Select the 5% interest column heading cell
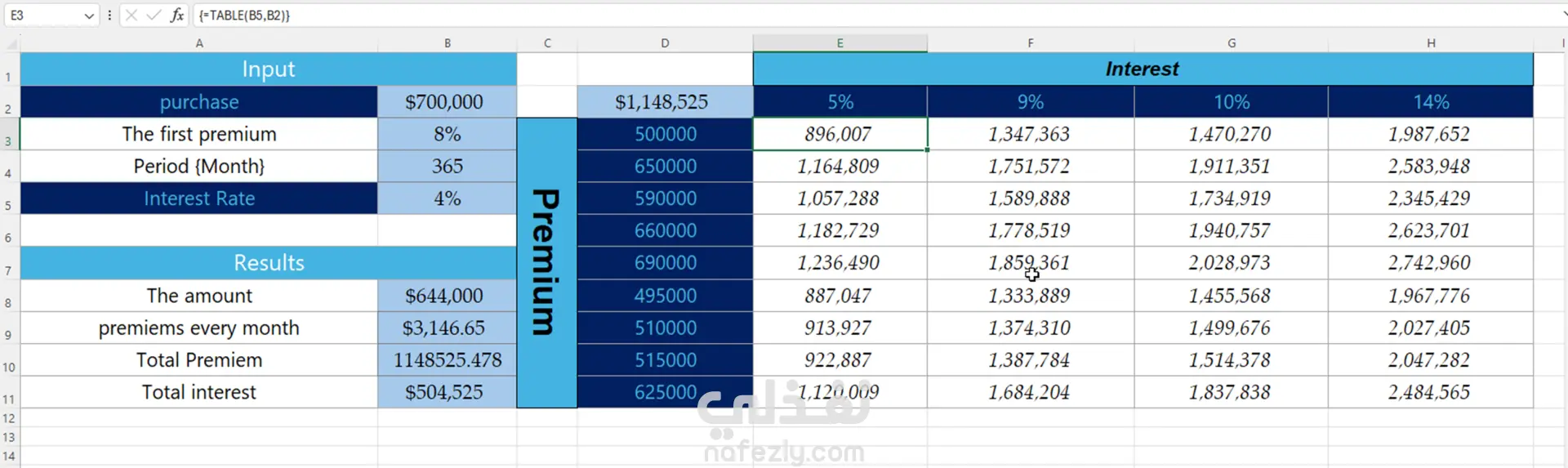 840,102
